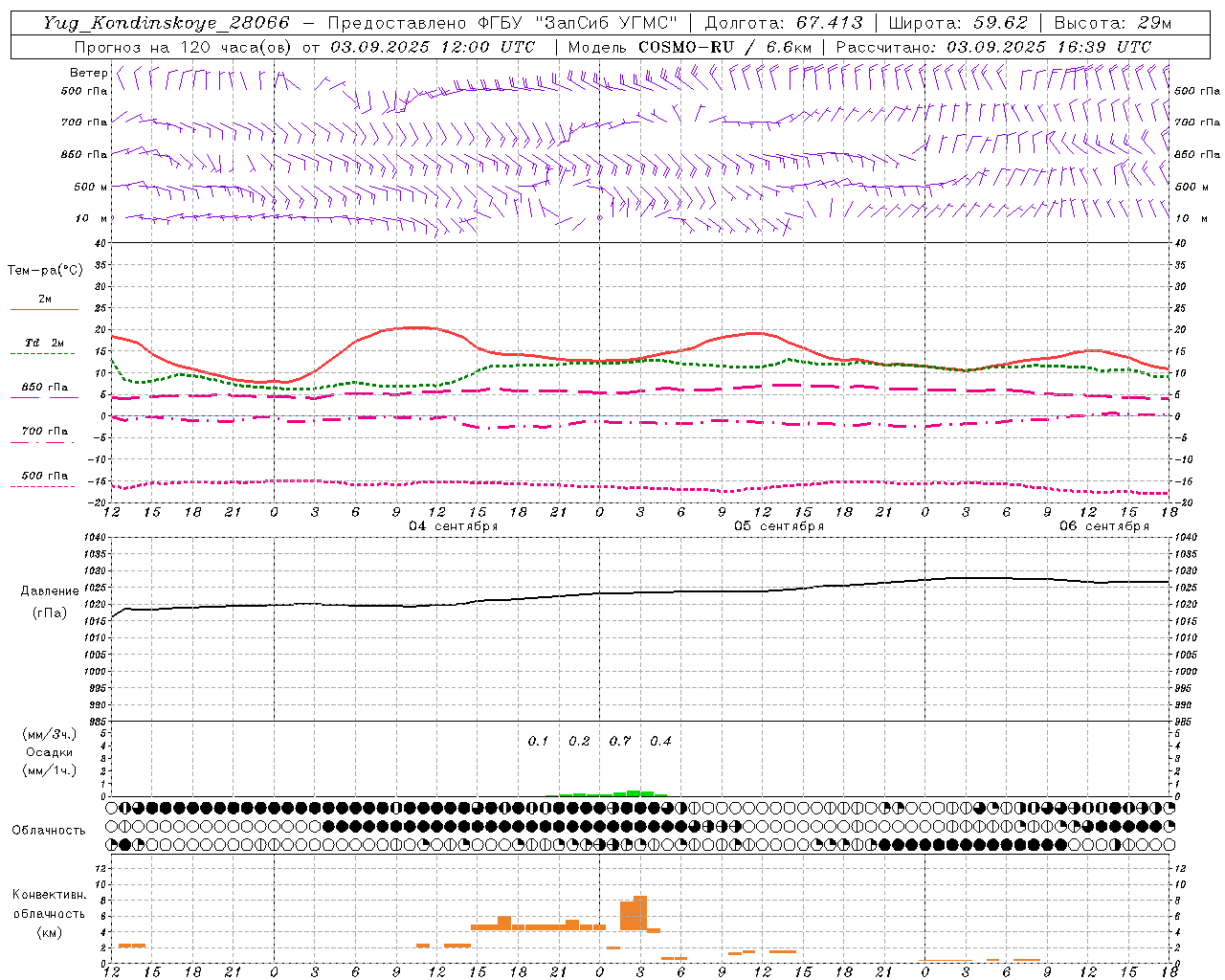The height and width of the screenshot is (980, 1225).
Task: Click the '0.1' precipitation amount value
Action: (538, 741)
